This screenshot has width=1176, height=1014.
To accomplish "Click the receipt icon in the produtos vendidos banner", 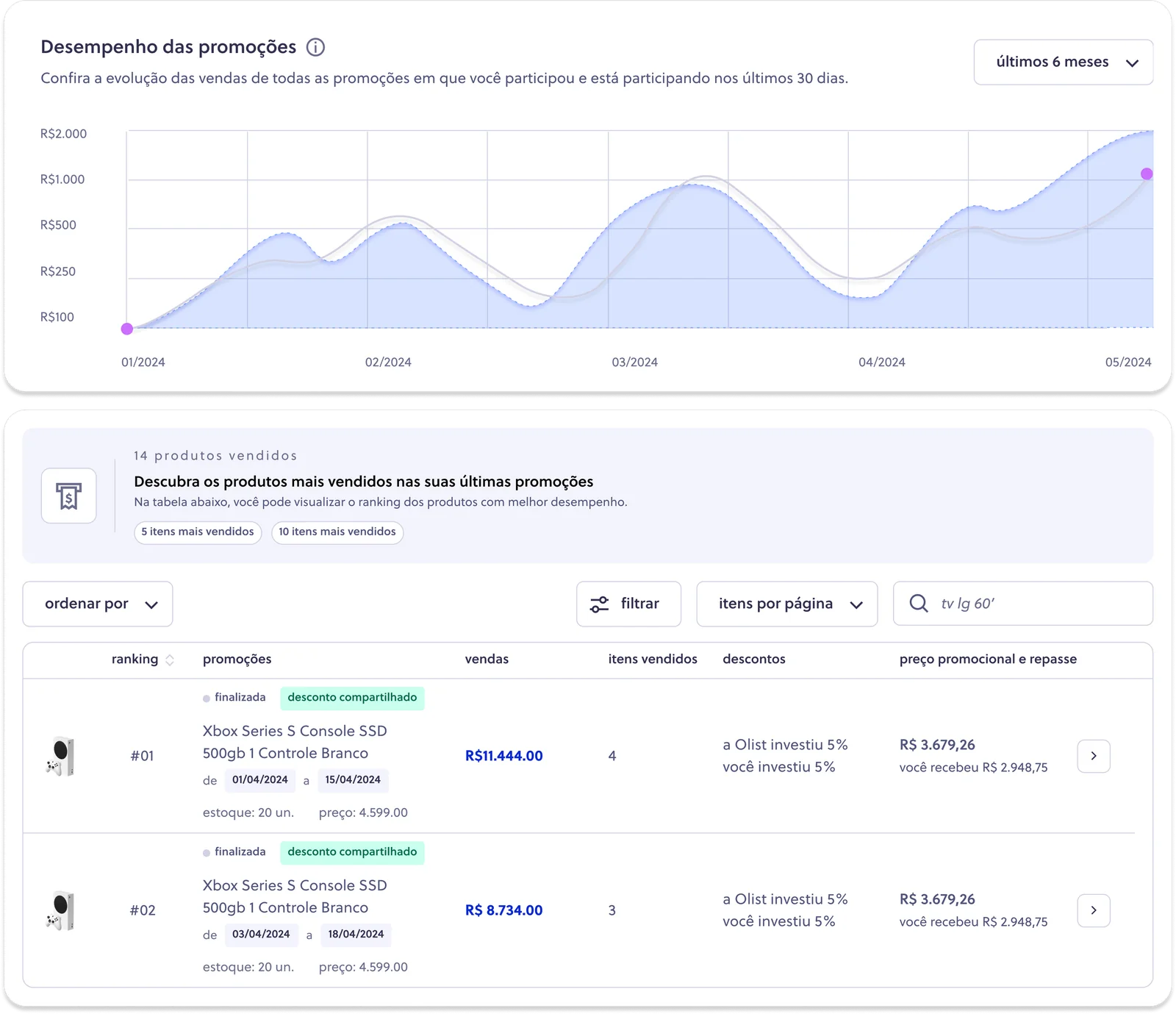I will (x=68, y=496).
